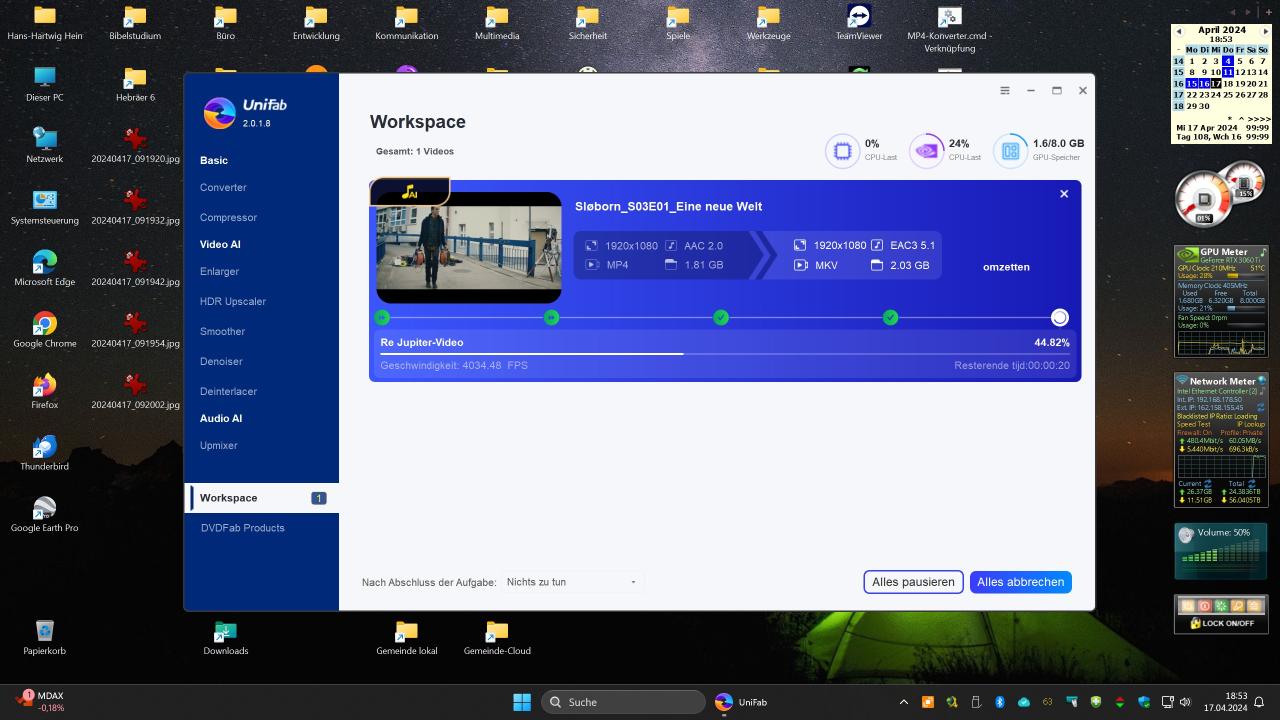This screenshot has height=720, width=1280.
Task: Open the UniFab hamburger menu
Action: pyautogui.click(x=1005, y=90)
